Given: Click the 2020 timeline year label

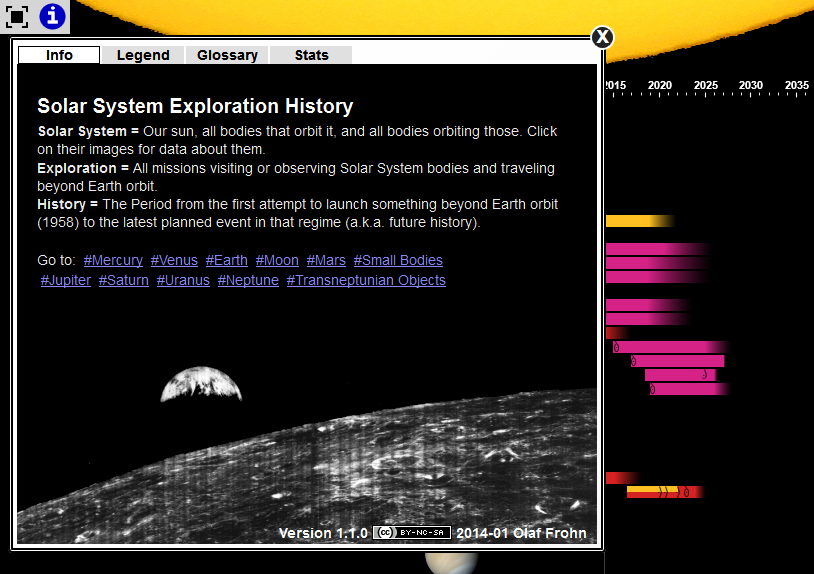Looking at the screenshot, I should pos(660,85).
